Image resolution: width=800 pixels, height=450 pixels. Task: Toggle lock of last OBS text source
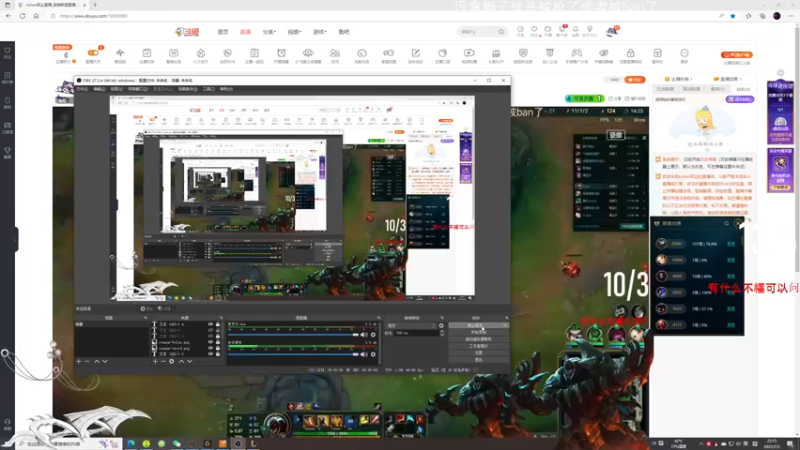pyautogui.click(x=218, y=354)
